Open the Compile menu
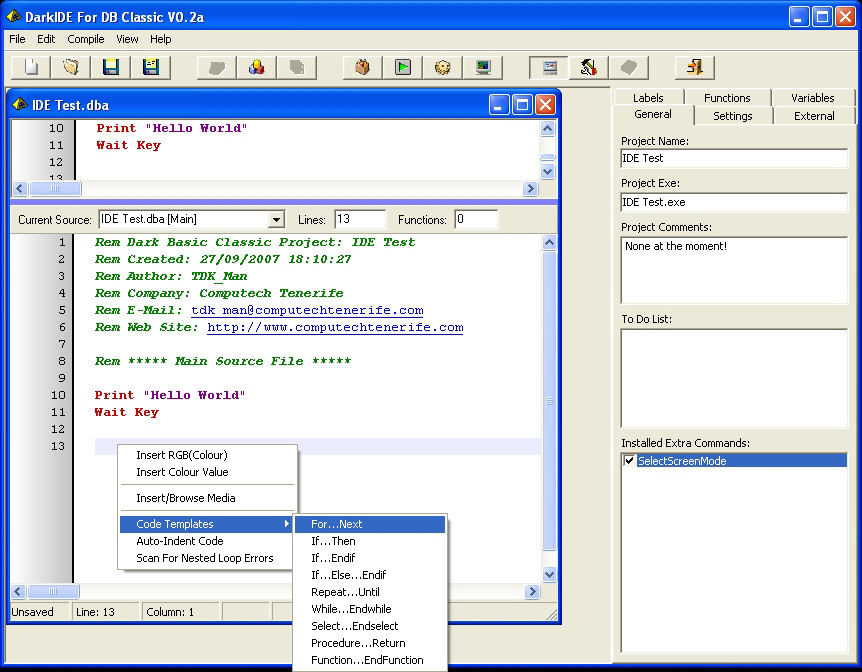Image resolution: width=862 pixels, height=672 pixels. tap(86, 39)
